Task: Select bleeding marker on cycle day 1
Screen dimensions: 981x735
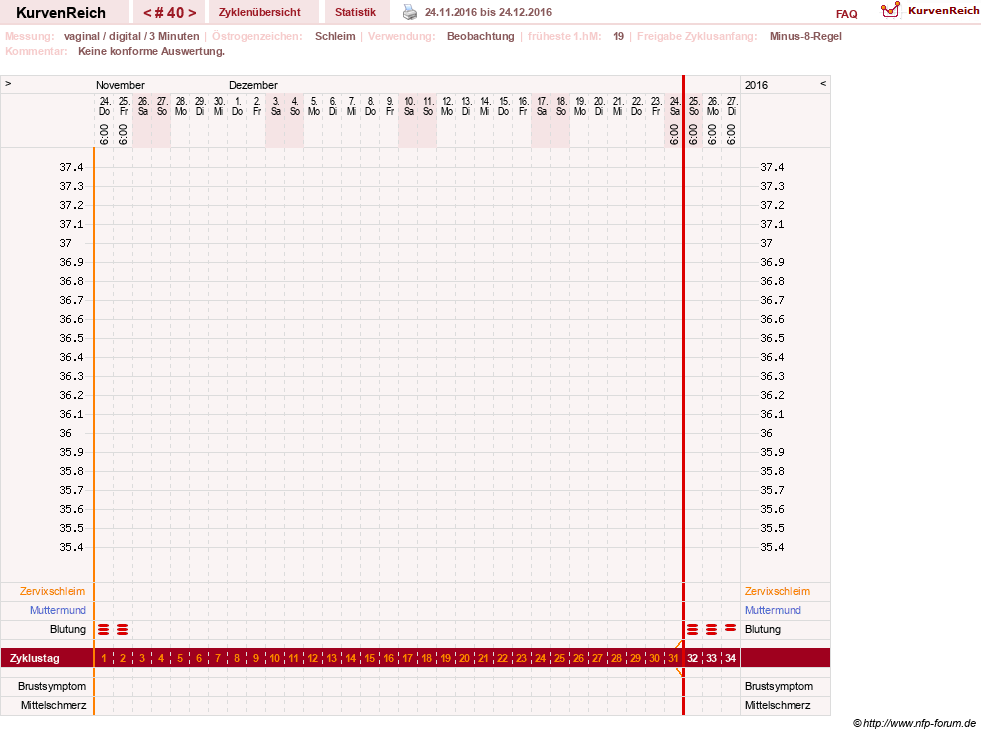Action: coord(104,629)
